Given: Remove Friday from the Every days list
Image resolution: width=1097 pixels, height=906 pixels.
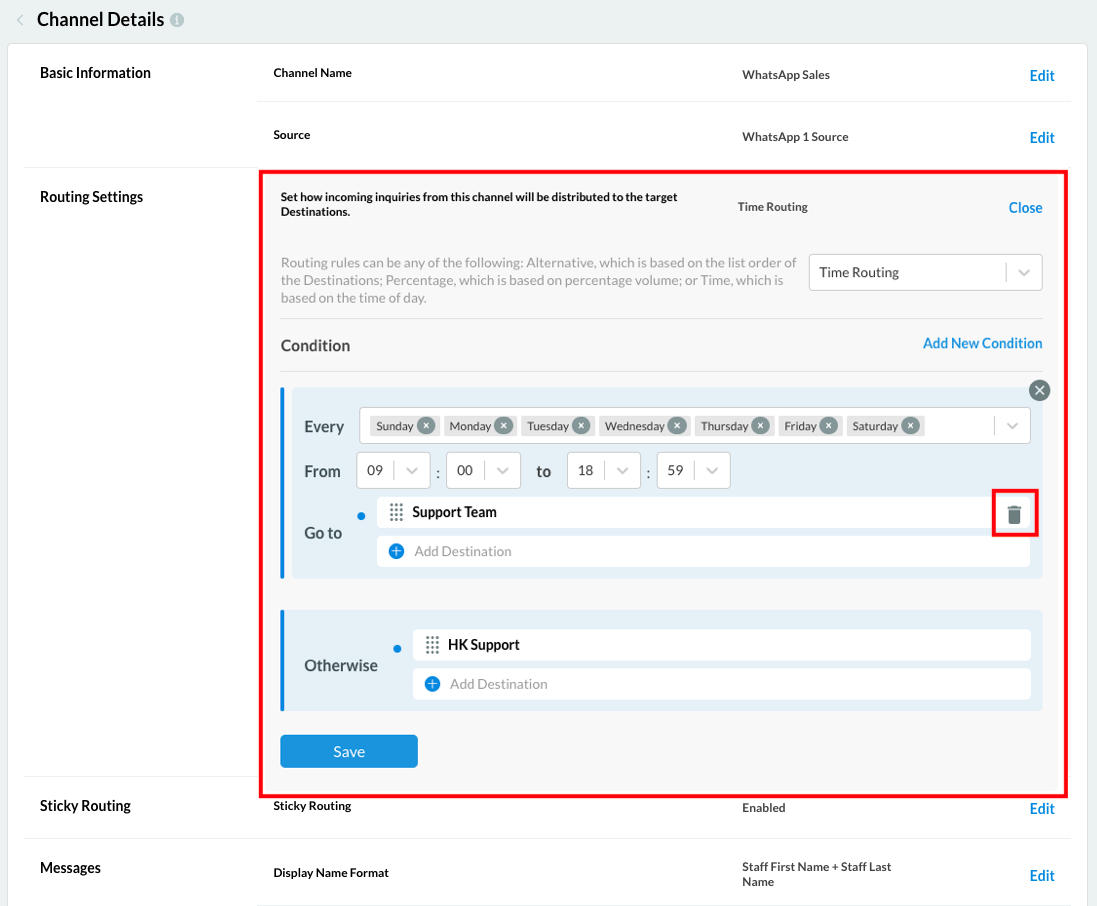Looking at the screenshot, I should click(828, 425).
